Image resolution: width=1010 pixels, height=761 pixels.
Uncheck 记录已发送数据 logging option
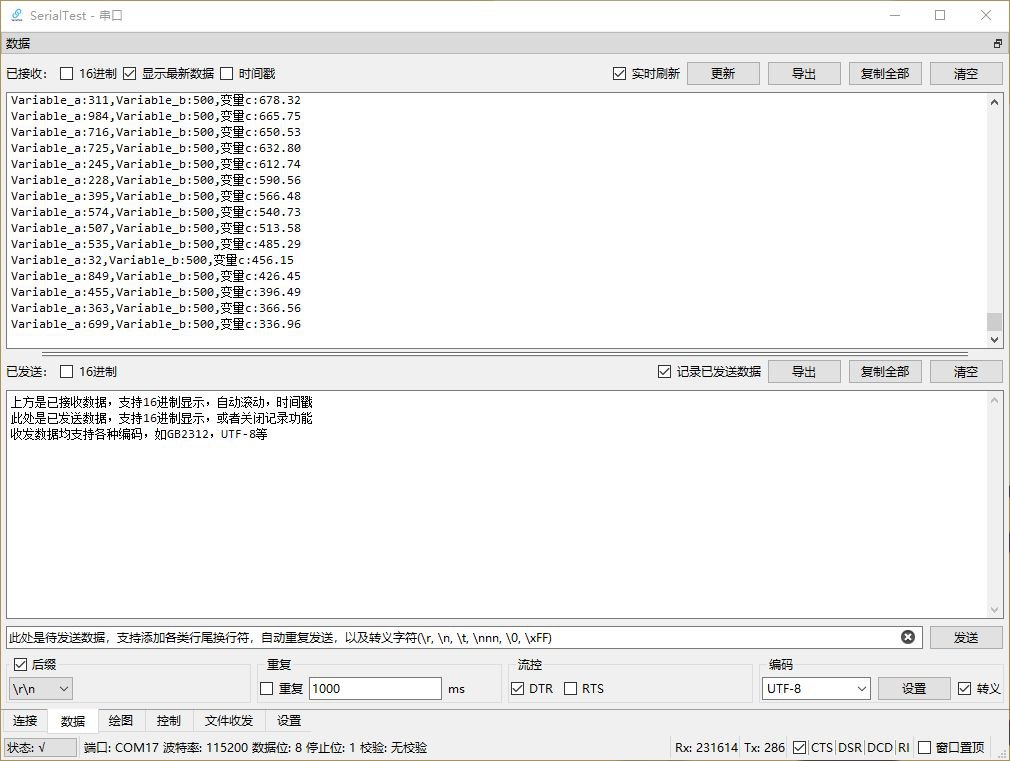(663, 370)
